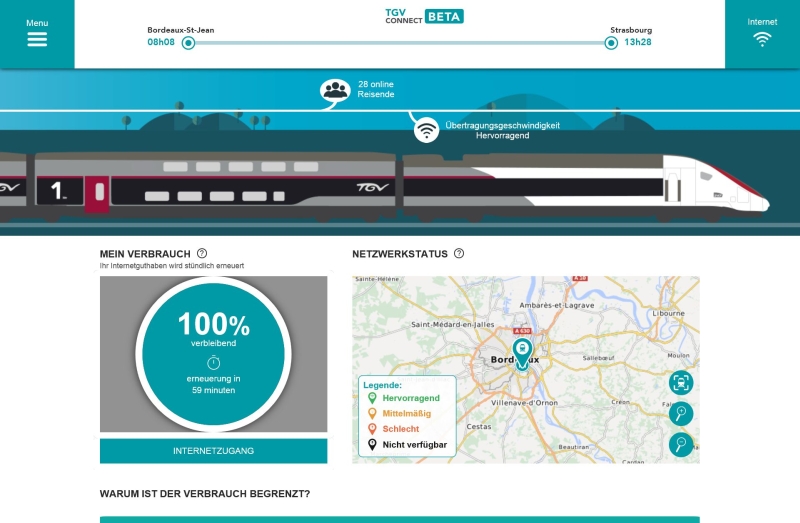Zoom out on the network map

tap(681, 444)
